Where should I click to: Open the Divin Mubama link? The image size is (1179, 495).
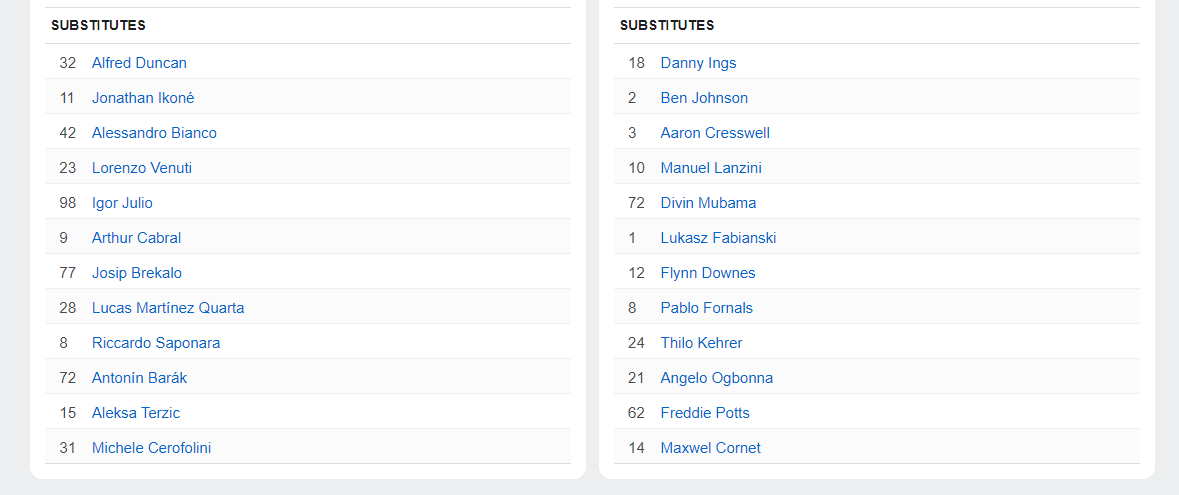708,203
